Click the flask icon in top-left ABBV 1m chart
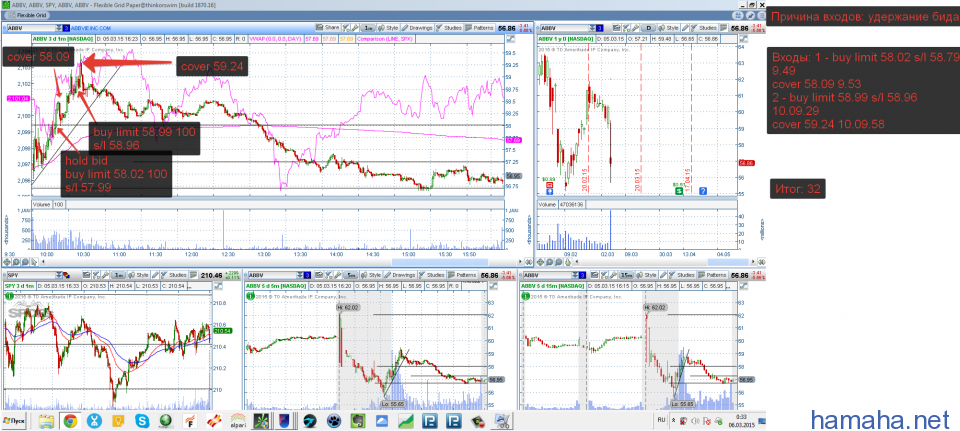 [x=347, y=28]
